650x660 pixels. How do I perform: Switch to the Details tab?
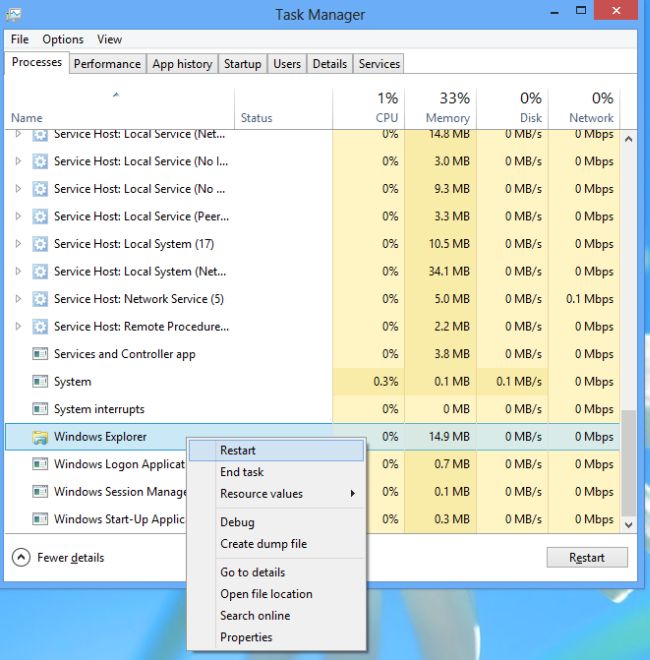pyautogui.click(x=330, y=64)
